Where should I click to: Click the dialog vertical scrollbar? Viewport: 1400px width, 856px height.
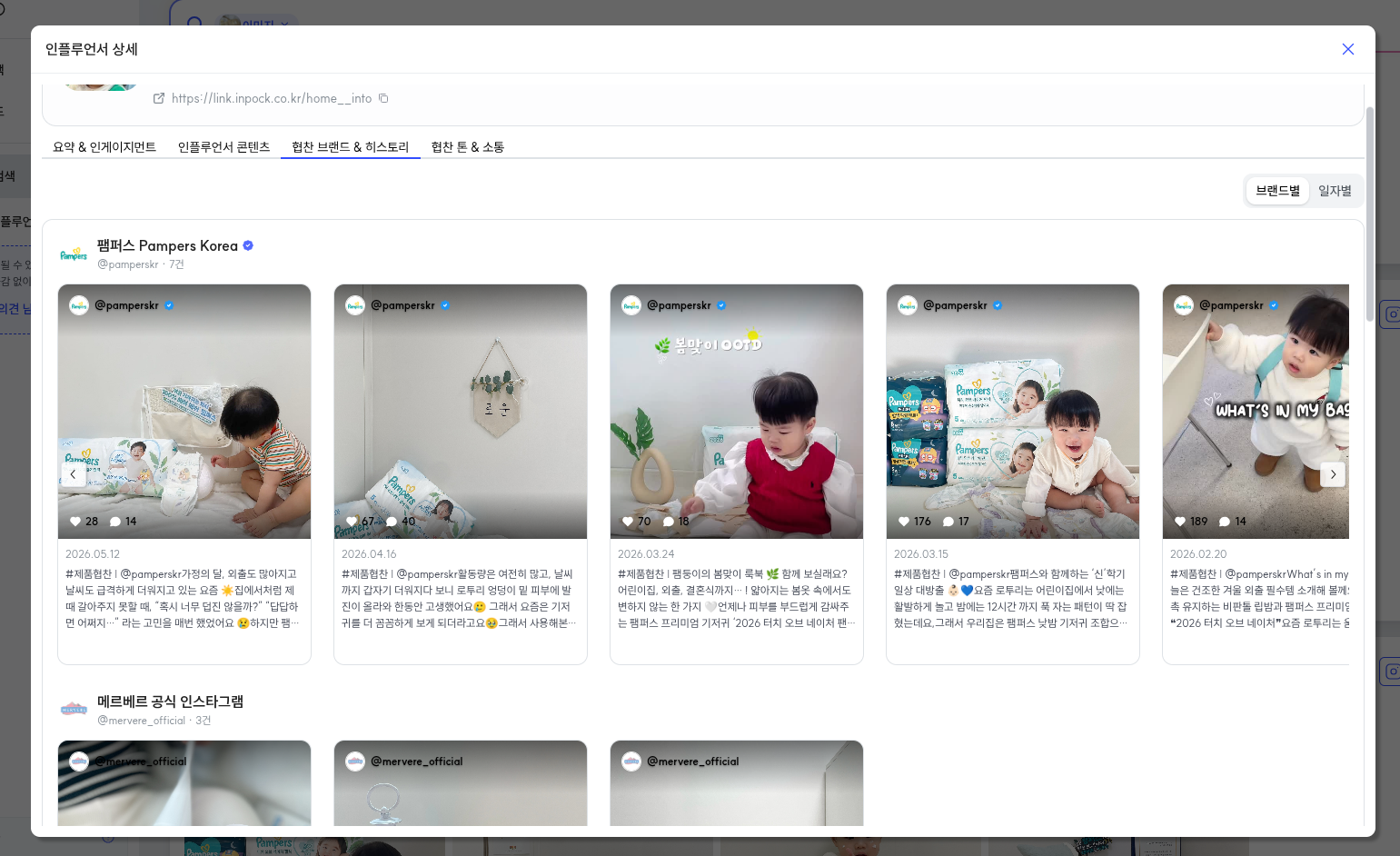(x=1370, y=214)
